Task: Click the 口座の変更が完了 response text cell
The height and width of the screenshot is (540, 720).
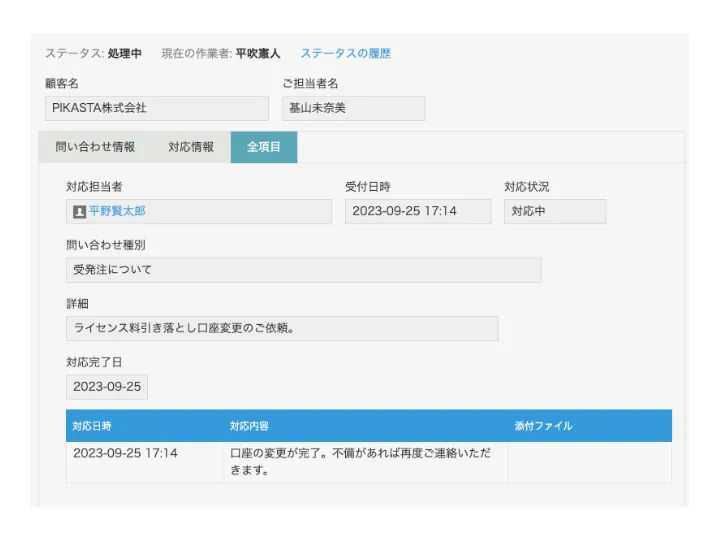Action: click(364, 462)
